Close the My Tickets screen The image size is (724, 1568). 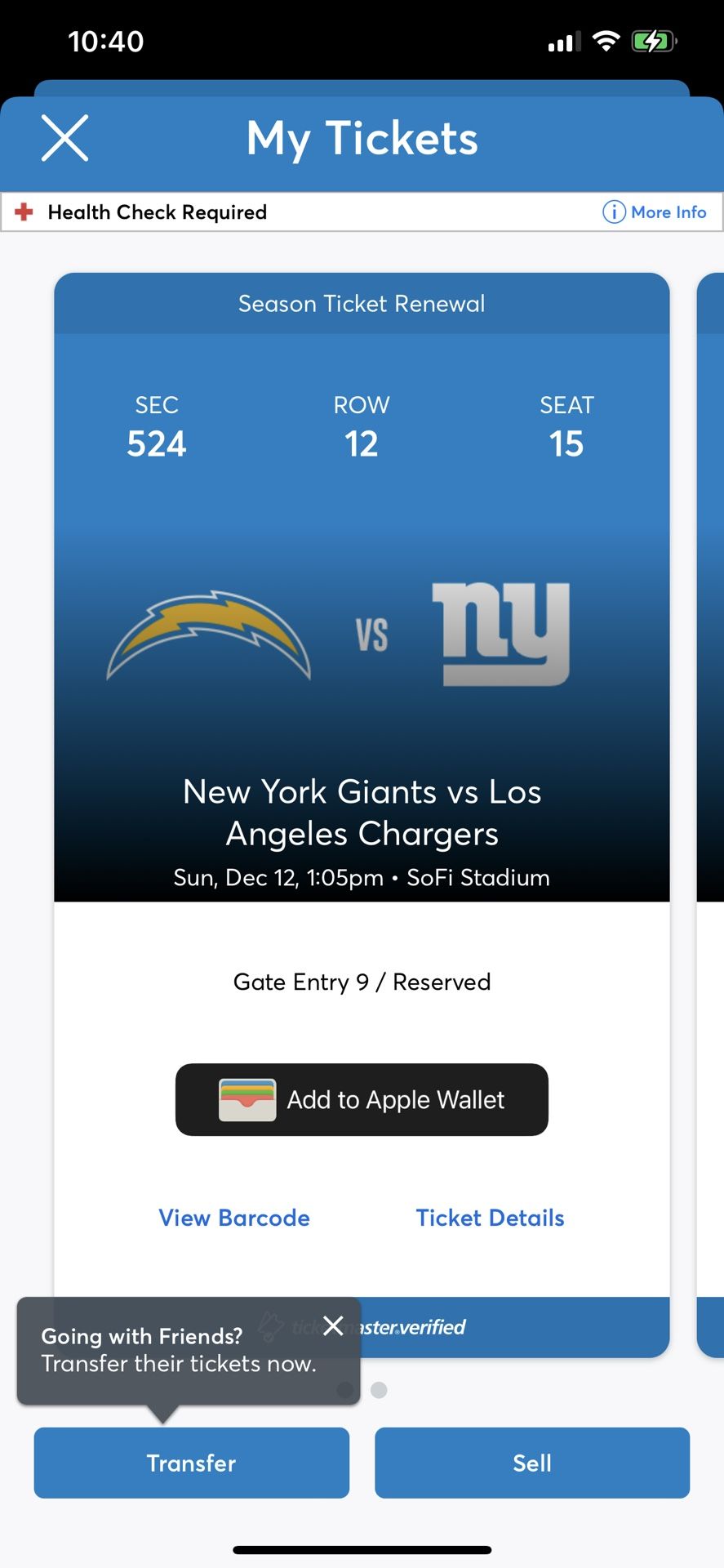(x=64, y=138)
